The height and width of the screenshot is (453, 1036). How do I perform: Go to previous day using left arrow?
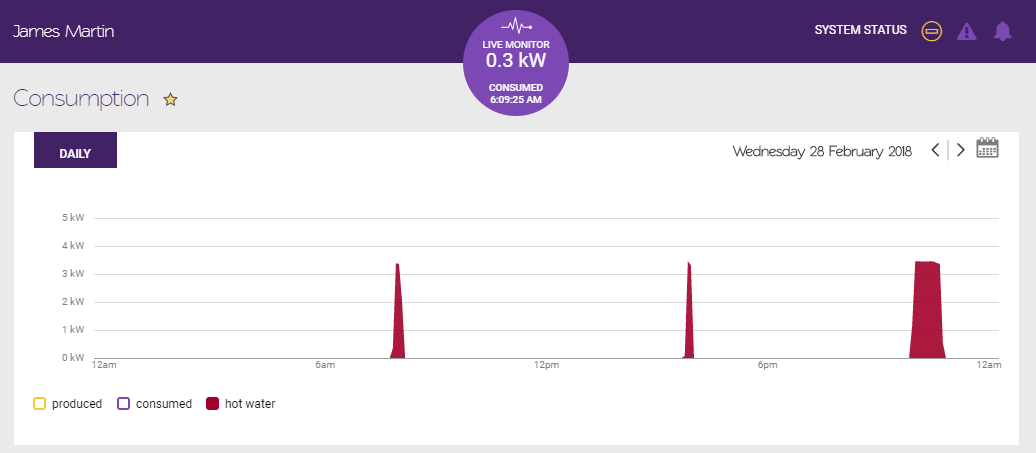coord(935,150)
